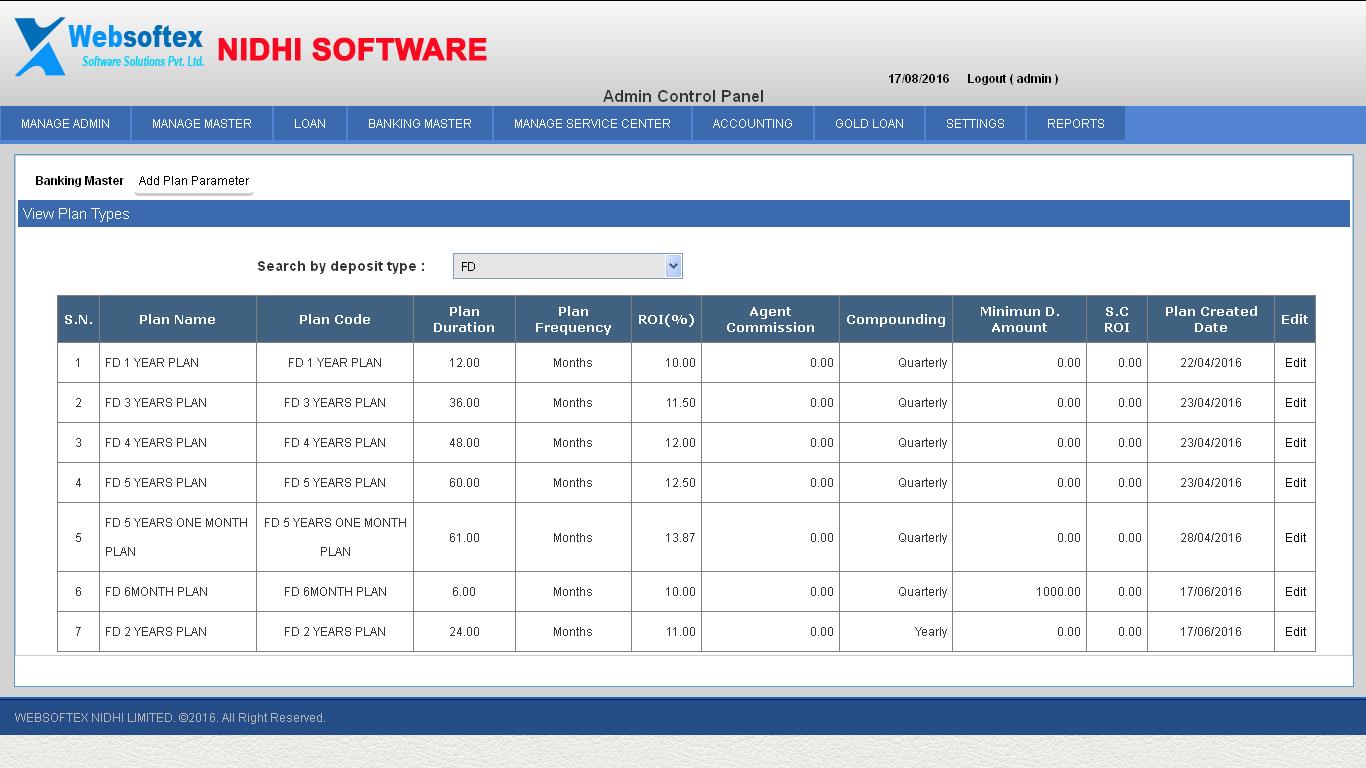
Task: Open the Reports menu
Action: coord(1076,123)
